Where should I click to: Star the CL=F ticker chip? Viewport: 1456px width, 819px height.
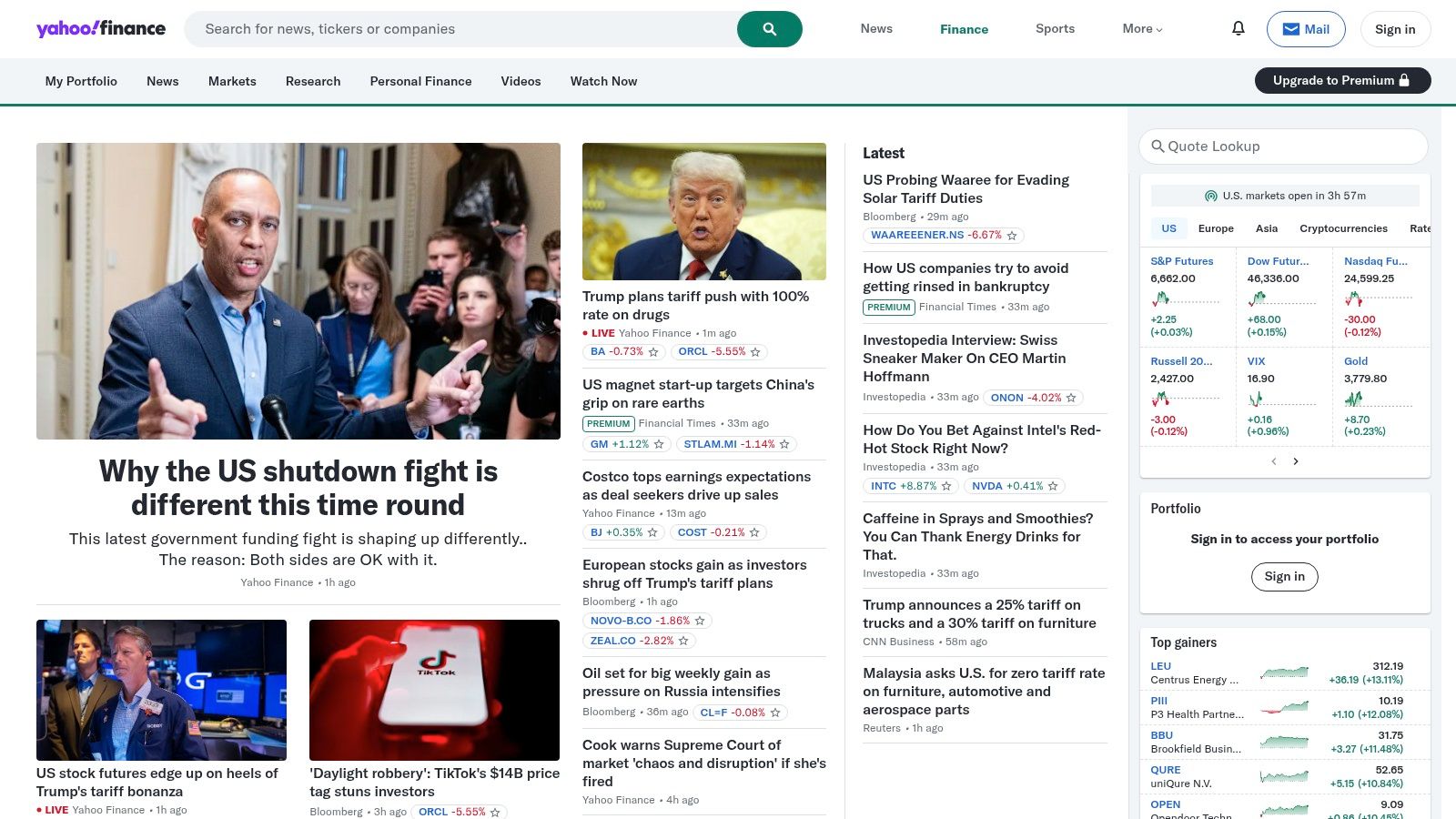tap(775, 713)
